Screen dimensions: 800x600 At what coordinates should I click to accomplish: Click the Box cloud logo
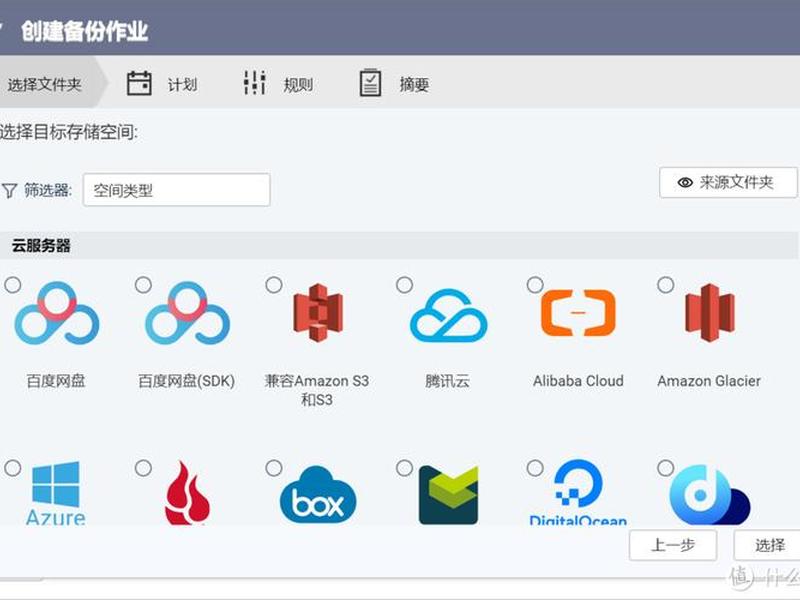(318, 495)
